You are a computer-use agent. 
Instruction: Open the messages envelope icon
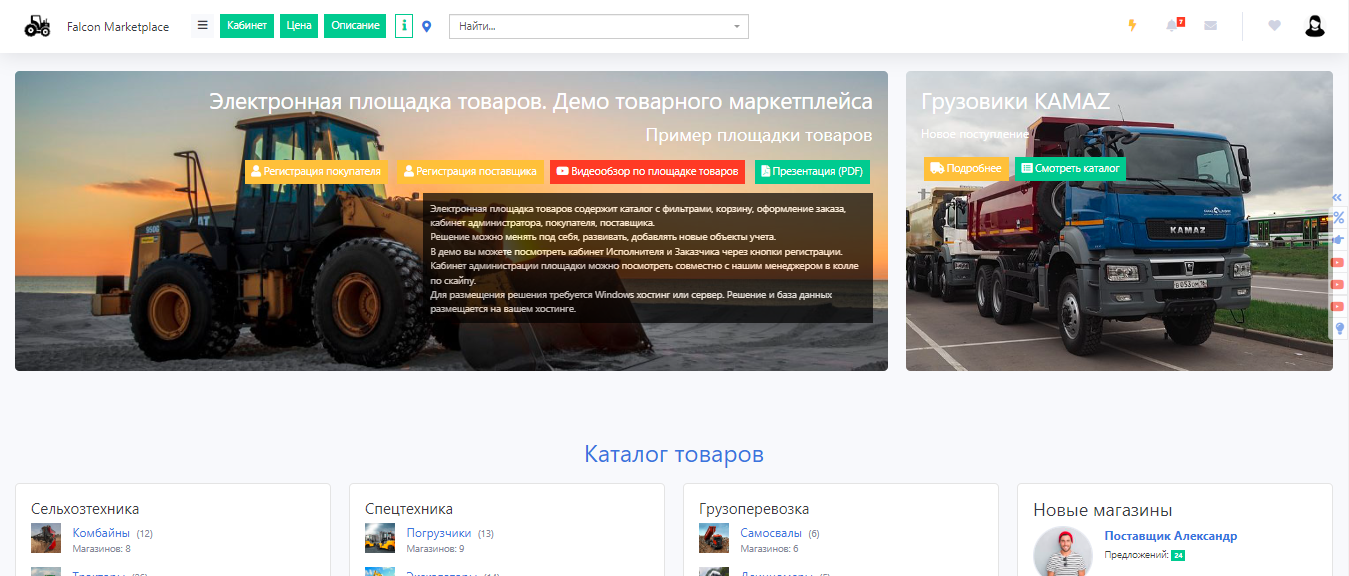point(1211,26)
